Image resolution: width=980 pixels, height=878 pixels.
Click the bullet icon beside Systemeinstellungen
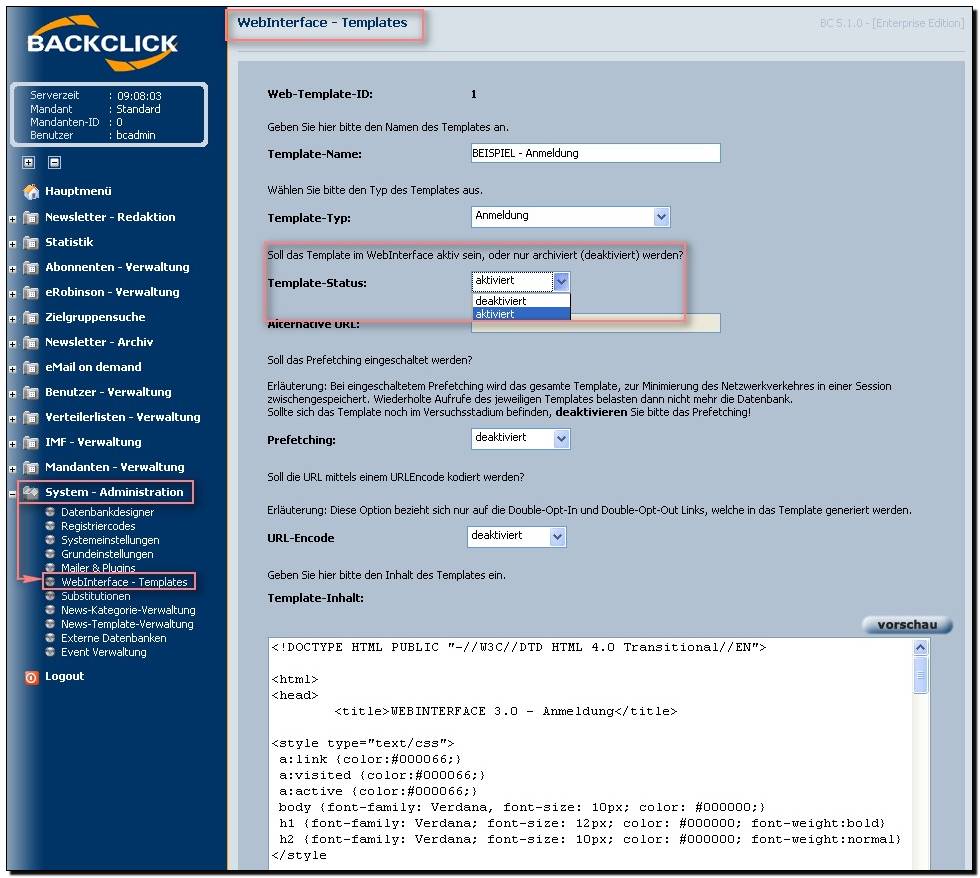click(50, 539)
